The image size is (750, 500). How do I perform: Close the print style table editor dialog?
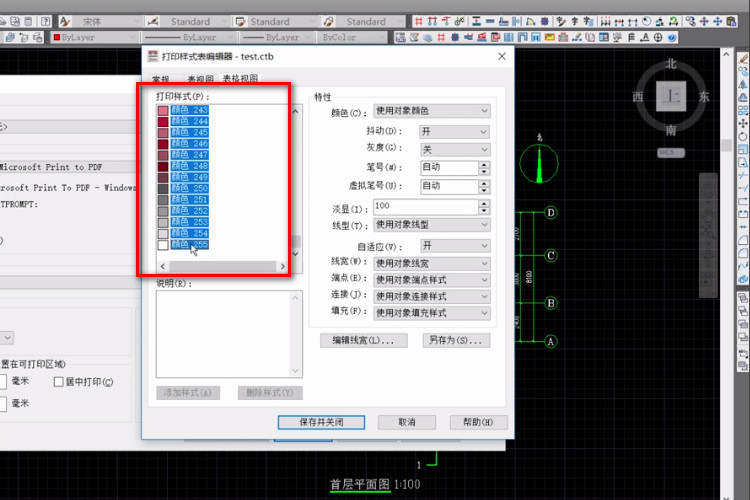502,56
